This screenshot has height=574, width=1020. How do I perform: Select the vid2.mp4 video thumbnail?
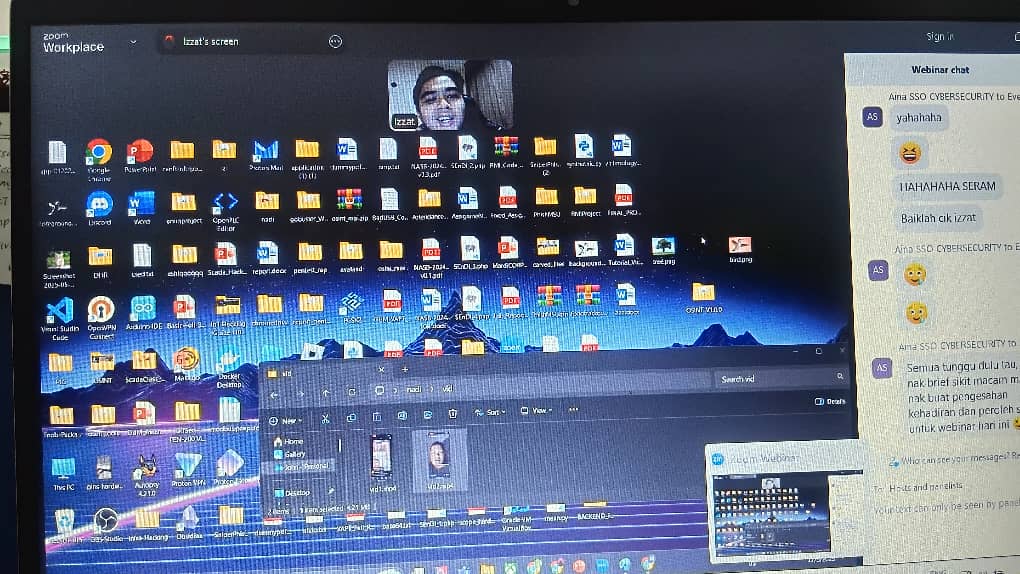click(440, 460)
